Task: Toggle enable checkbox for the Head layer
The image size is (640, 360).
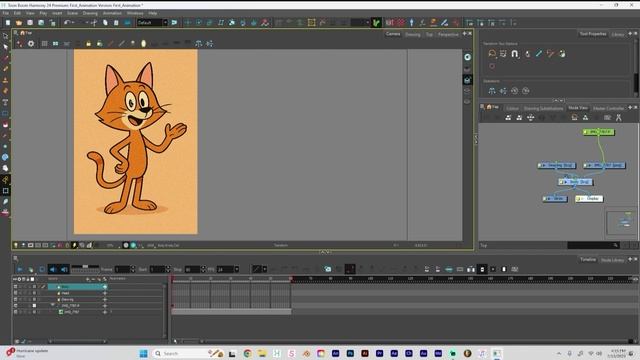Action: coord(16,293)
